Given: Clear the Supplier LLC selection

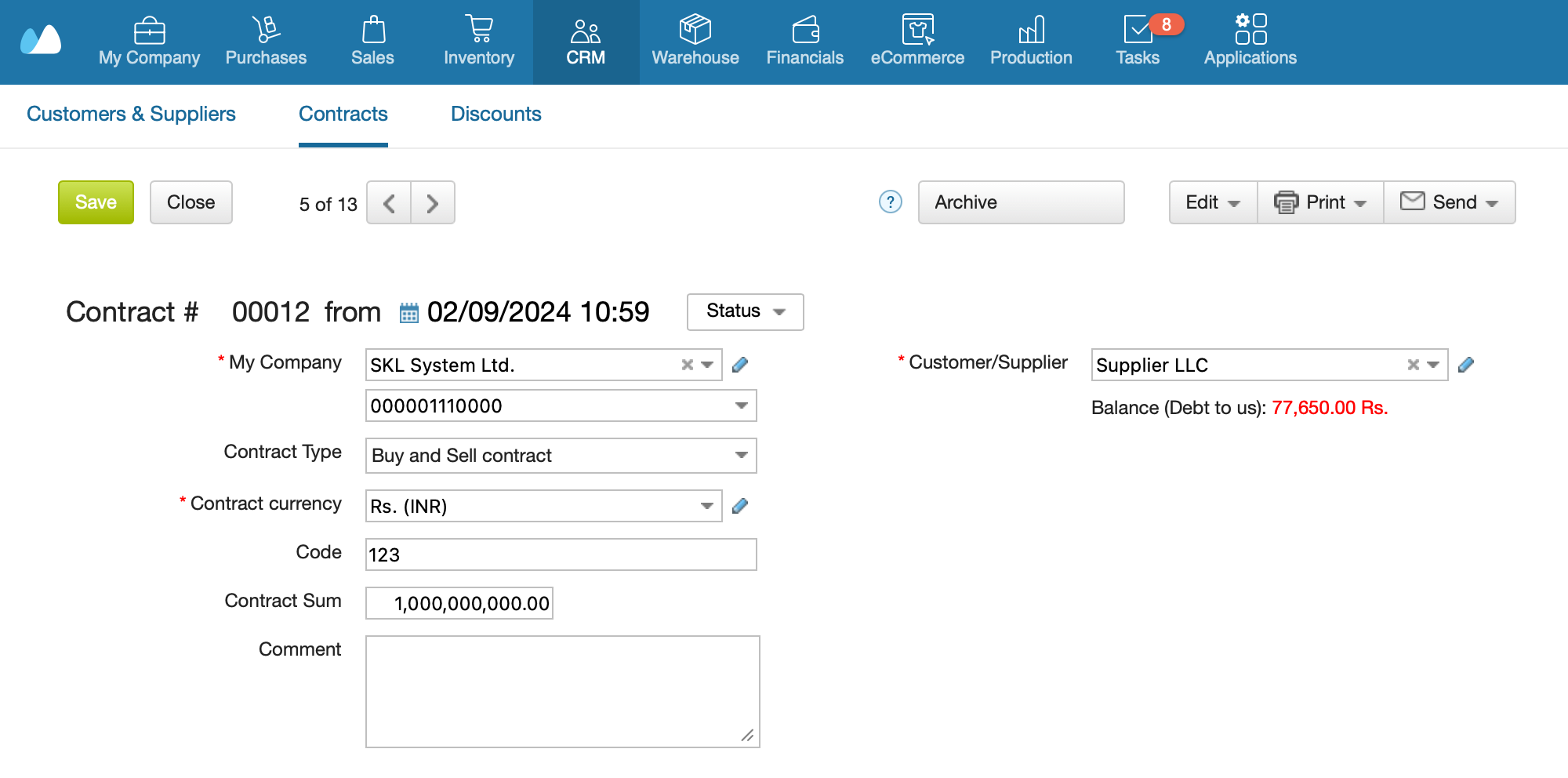Looking at the screenshot, I should click(1413, 365).
